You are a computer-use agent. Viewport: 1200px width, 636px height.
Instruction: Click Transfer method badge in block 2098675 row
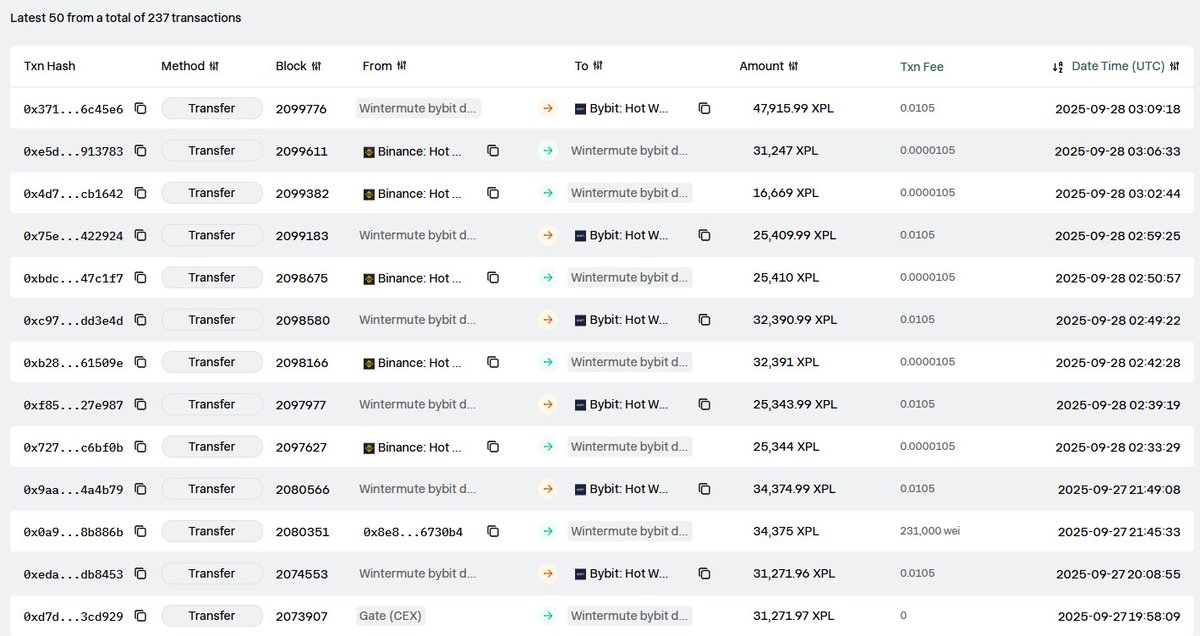[212, 277]
